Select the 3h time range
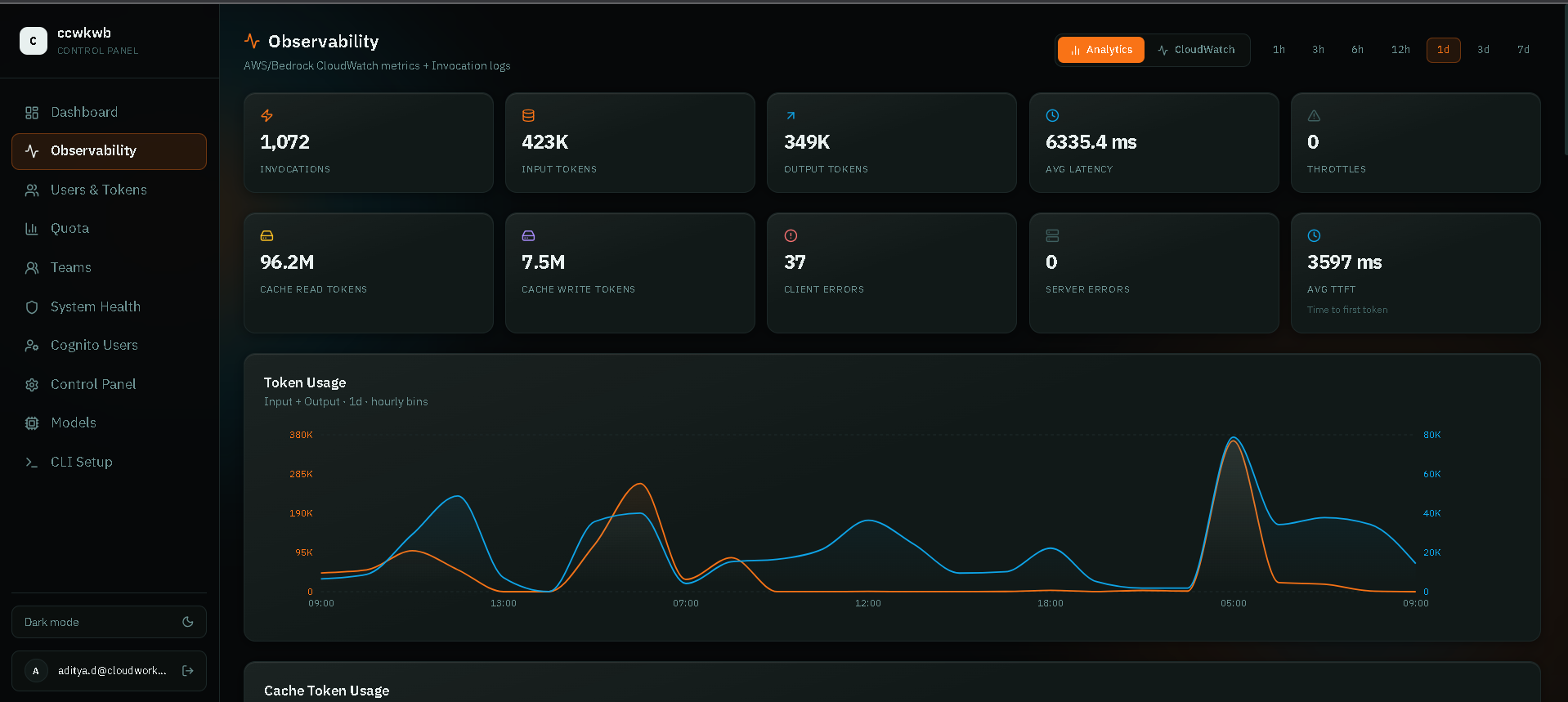This screenshot has width=1568, height=702. coord(1318,50)
